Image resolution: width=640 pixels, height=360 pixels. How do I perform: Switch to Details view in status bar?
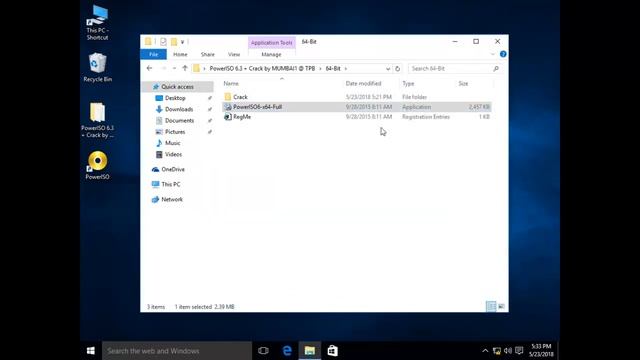(491, 307)
